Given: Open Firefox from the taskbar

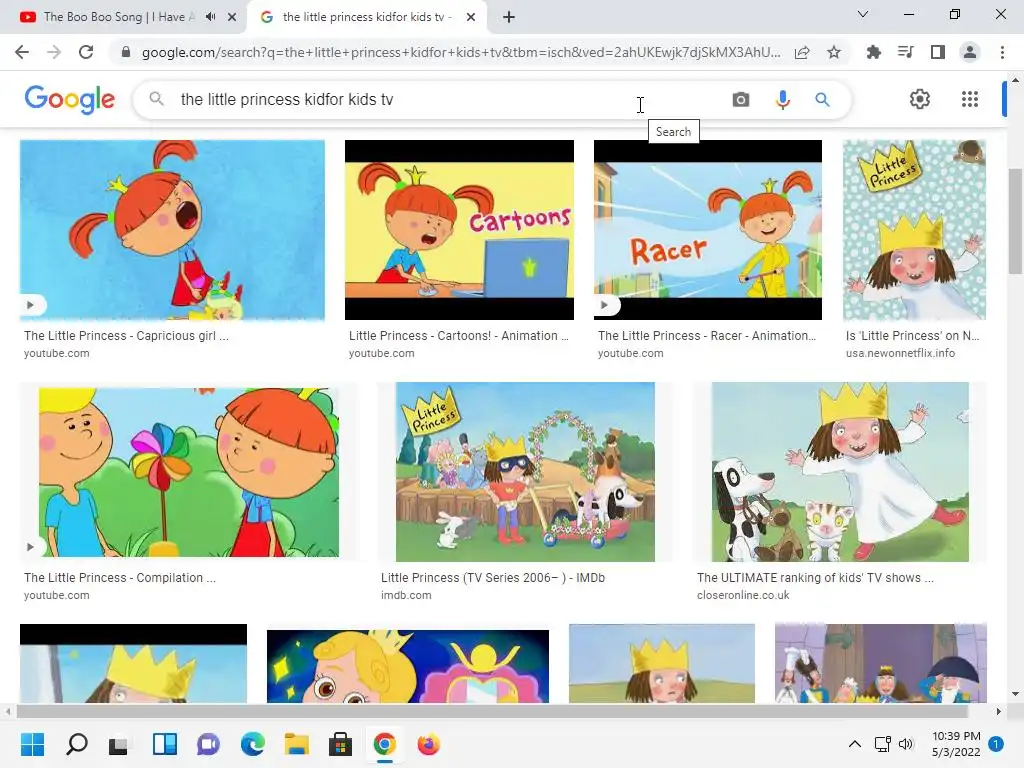Looking at the screenshot, I should (x=428, y=744).
